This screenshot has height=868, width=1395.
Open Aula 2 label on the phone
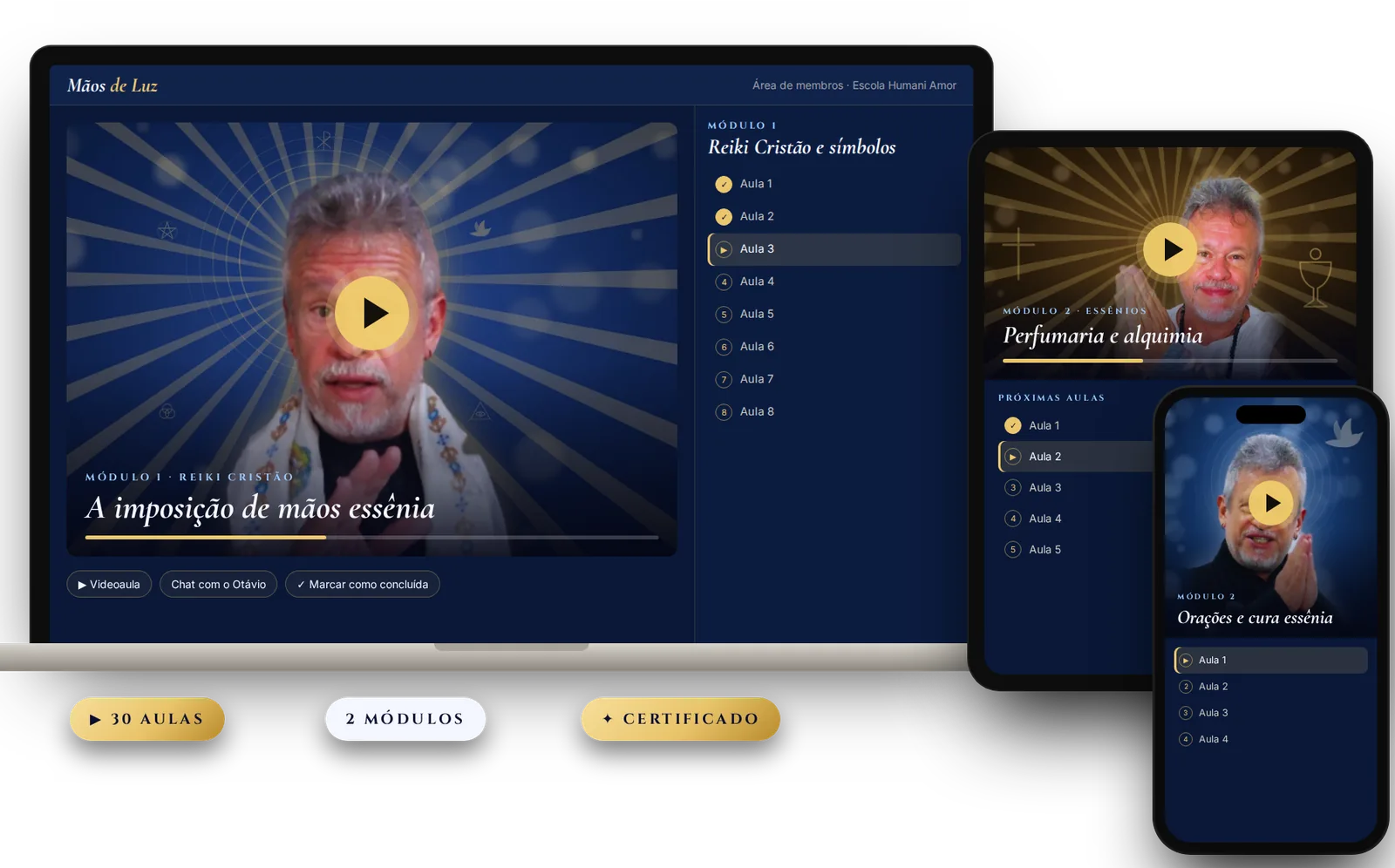(x=1213, y=687)
